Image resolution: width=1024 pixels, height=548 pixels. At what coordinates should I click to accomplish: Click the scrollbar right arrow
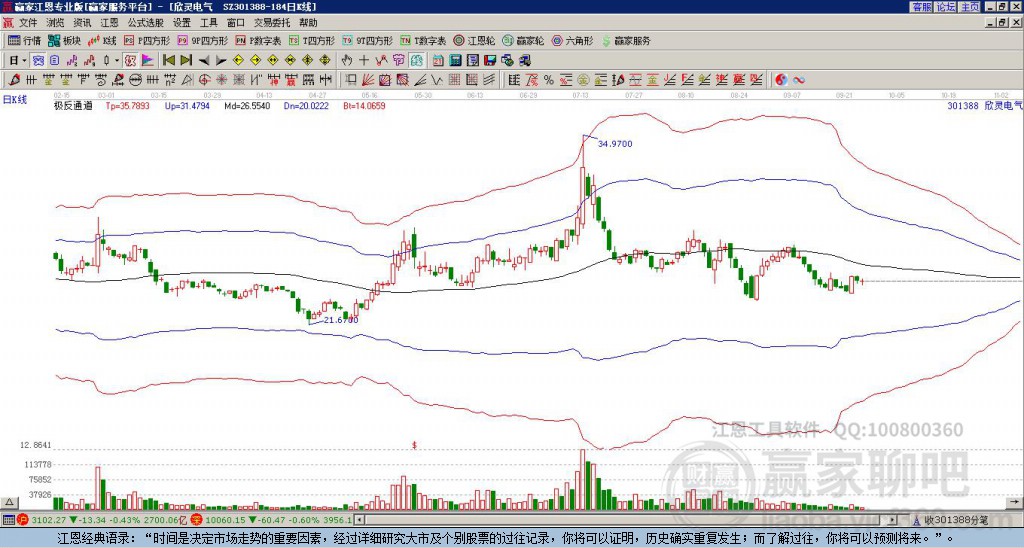(894, 520)
